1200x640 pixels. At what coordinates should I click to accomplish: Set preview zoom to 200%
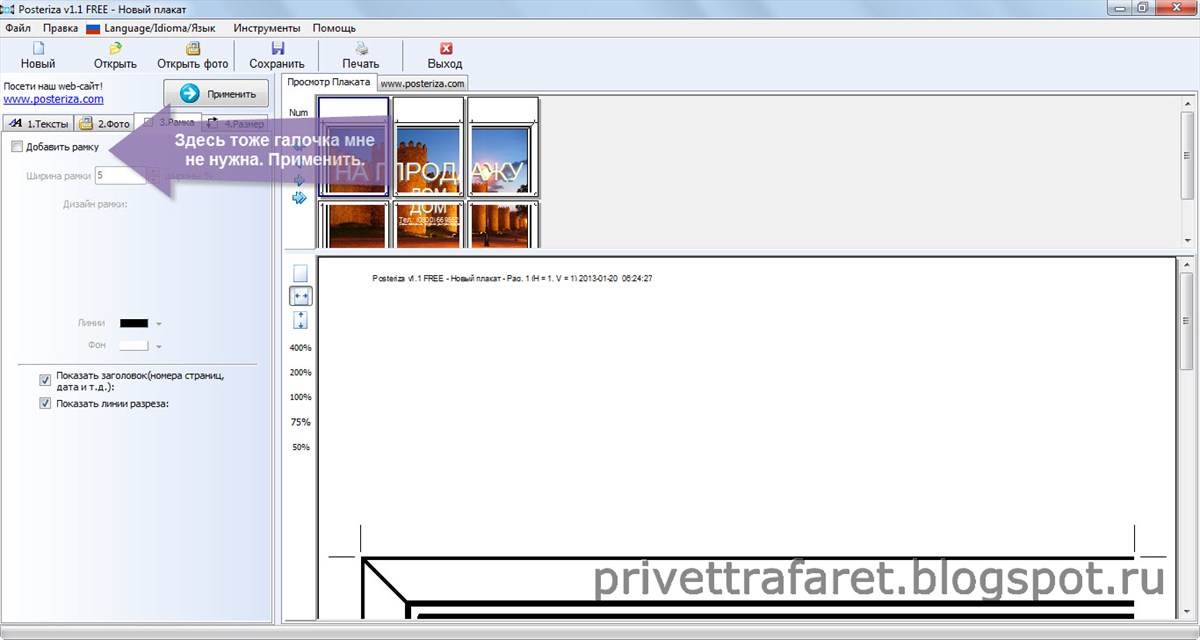click(300, 372)
